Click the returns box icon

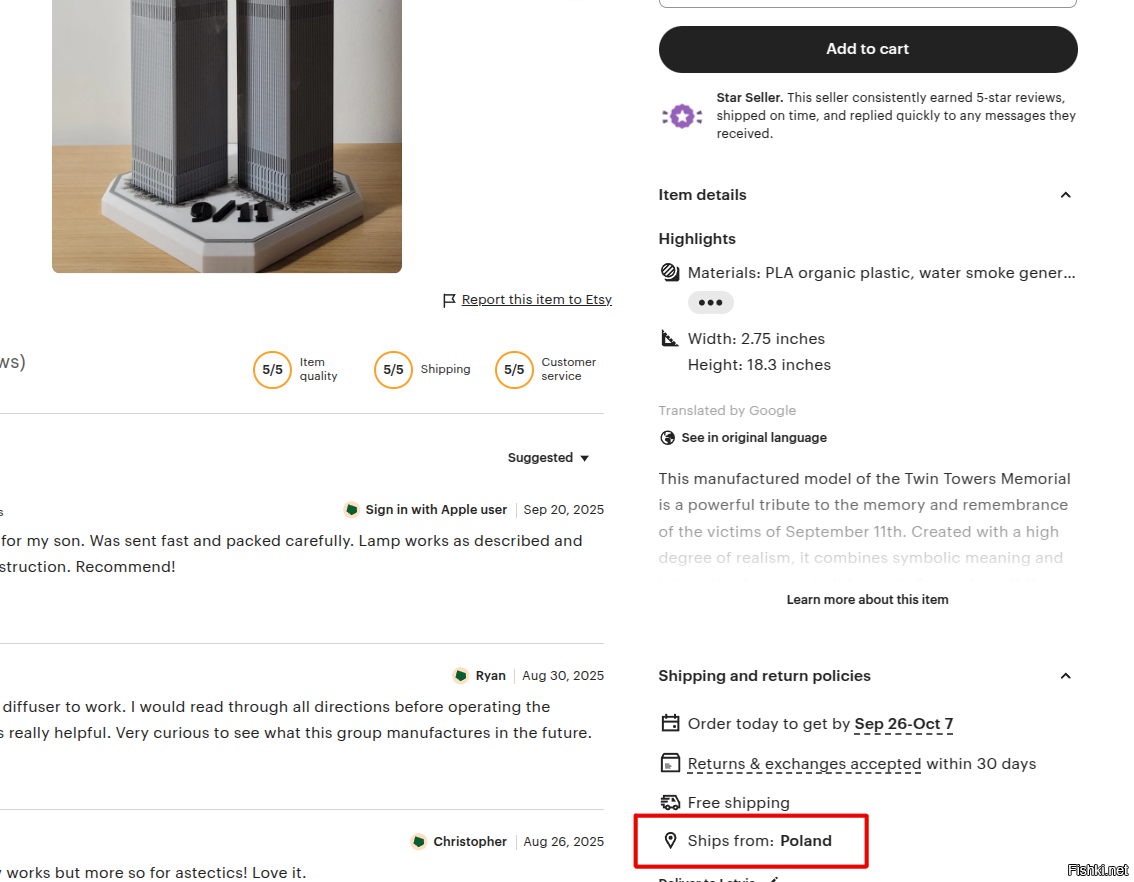pos(670,763)
